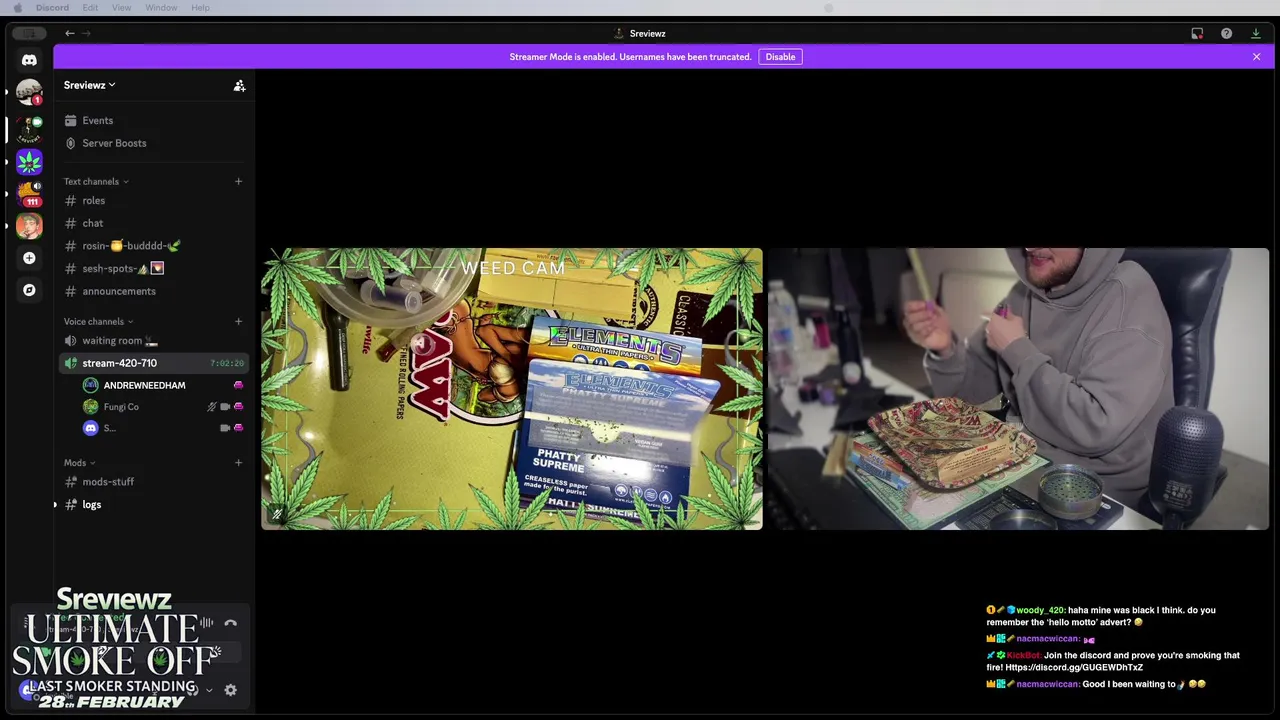Open the Apple menu
The height and width of the screenshot is (720, 1280).
point(17,8)
